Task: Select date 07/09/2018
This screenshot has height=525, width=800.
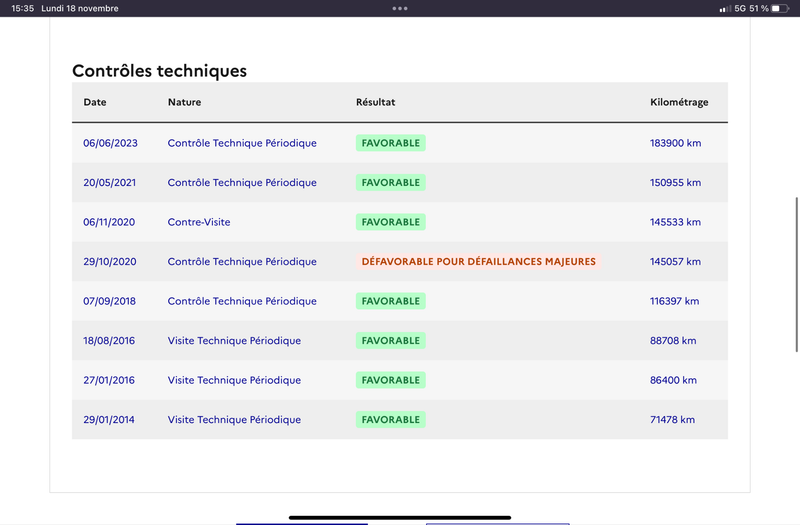Action: pyautogui.click(x=109, y=301)
